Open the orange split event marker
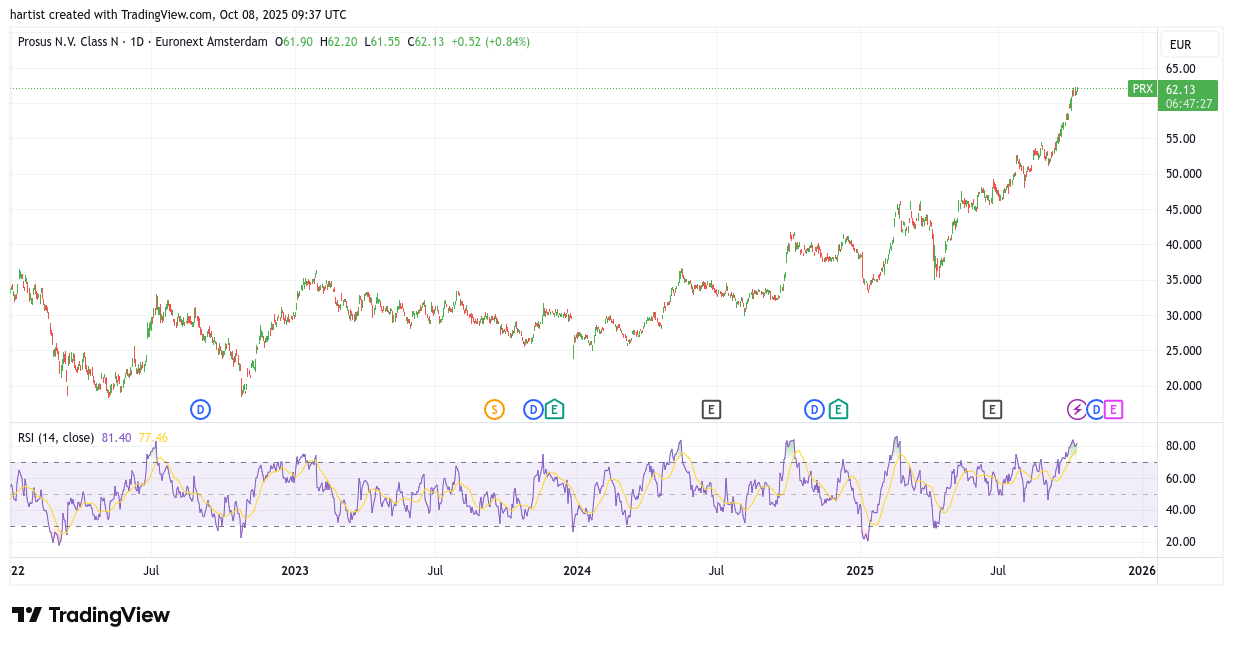1233x645 pixels. pos(494,409)
